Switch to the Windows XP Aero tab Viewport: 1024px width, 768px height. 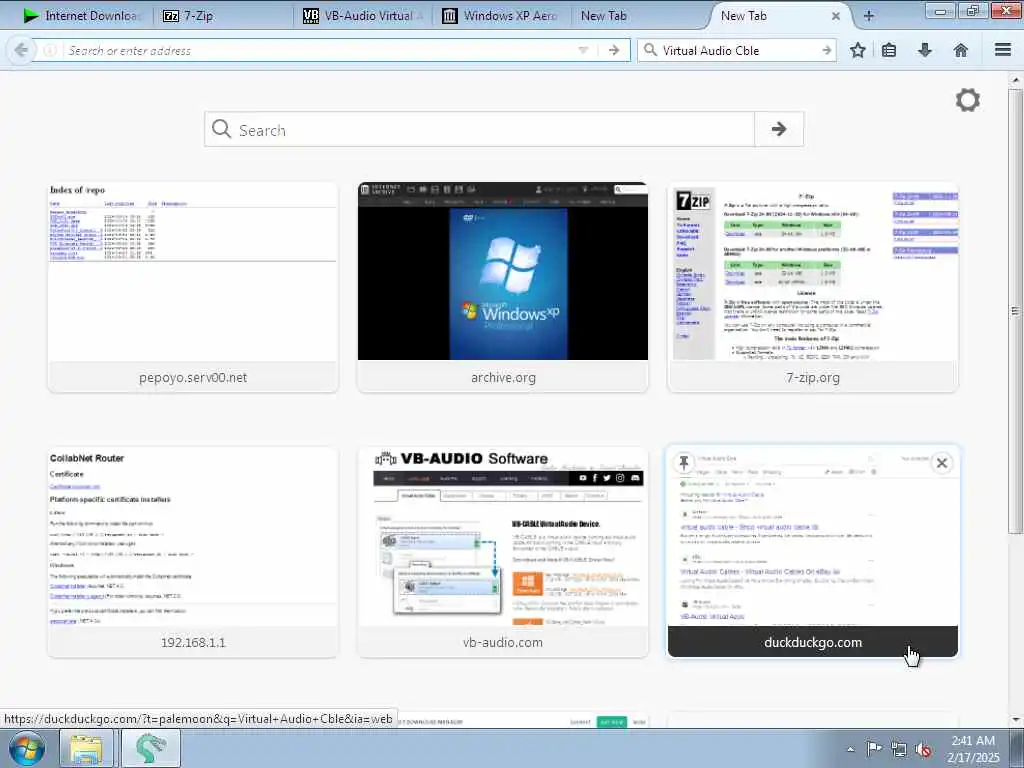[502, 16]
